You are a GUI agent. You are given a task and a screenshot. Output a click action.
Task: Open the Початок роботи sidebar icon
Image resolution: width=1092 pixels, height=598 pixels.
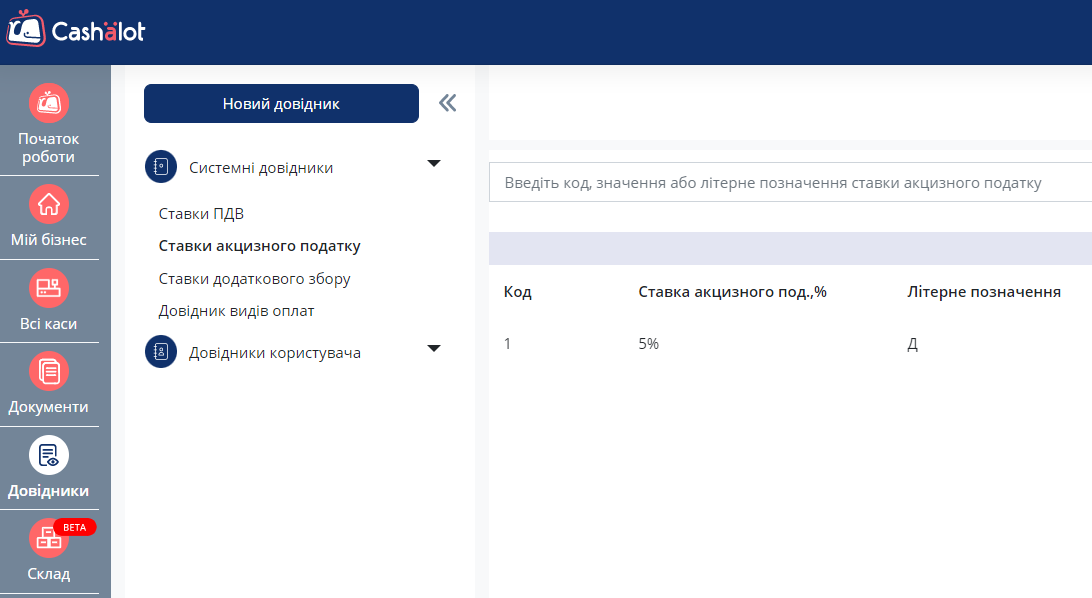coord(49,104)
